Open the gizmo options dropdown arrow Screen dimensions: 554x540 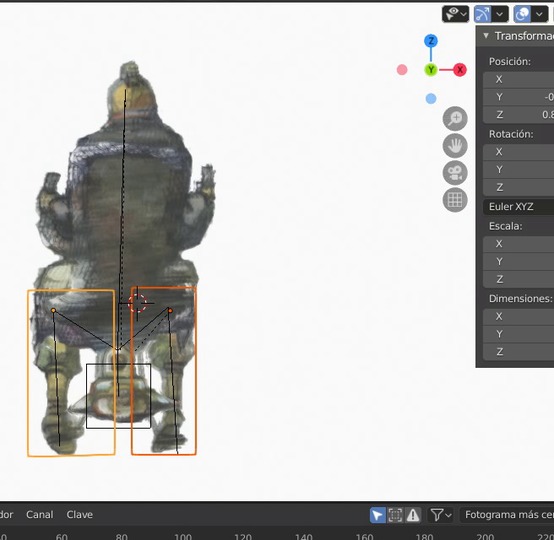(500, 14)
